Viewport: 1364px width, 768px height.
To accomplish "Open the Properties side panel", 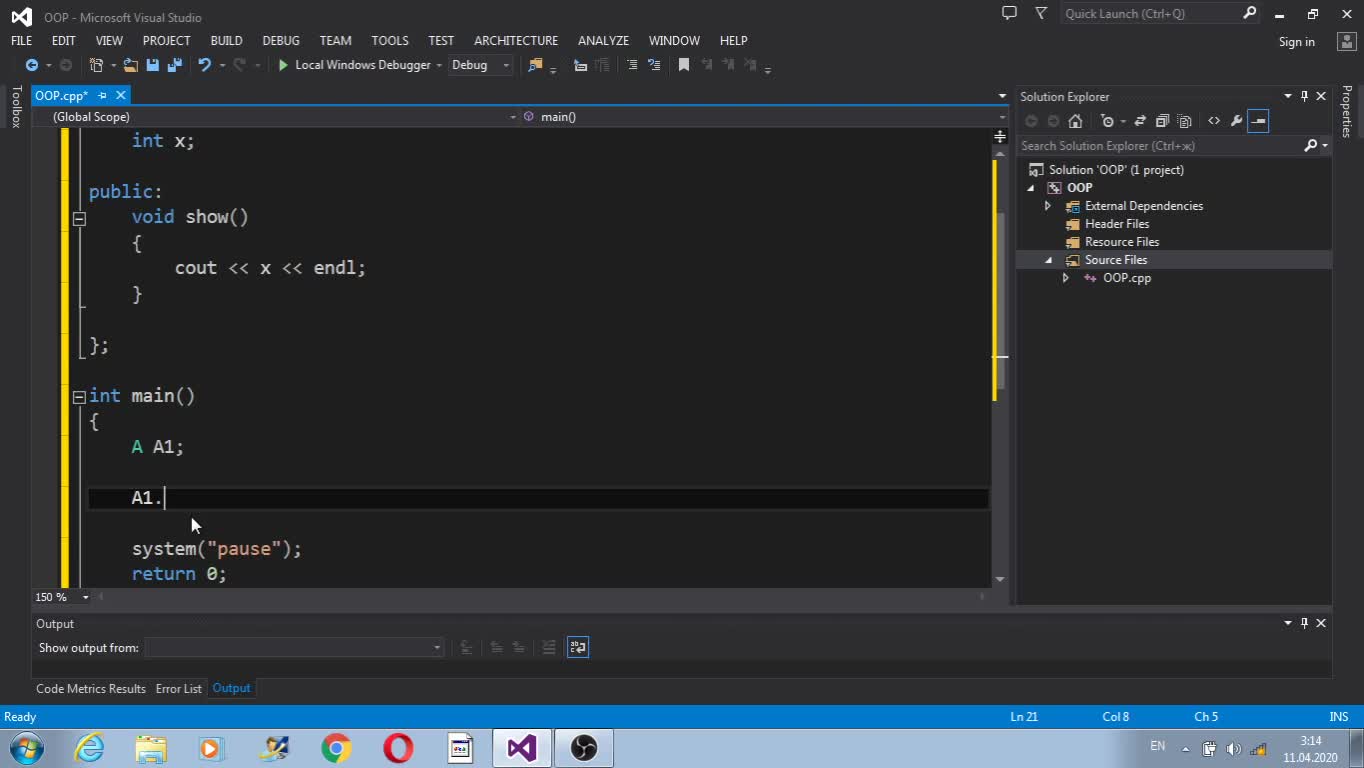I will tap(1347, 111).
